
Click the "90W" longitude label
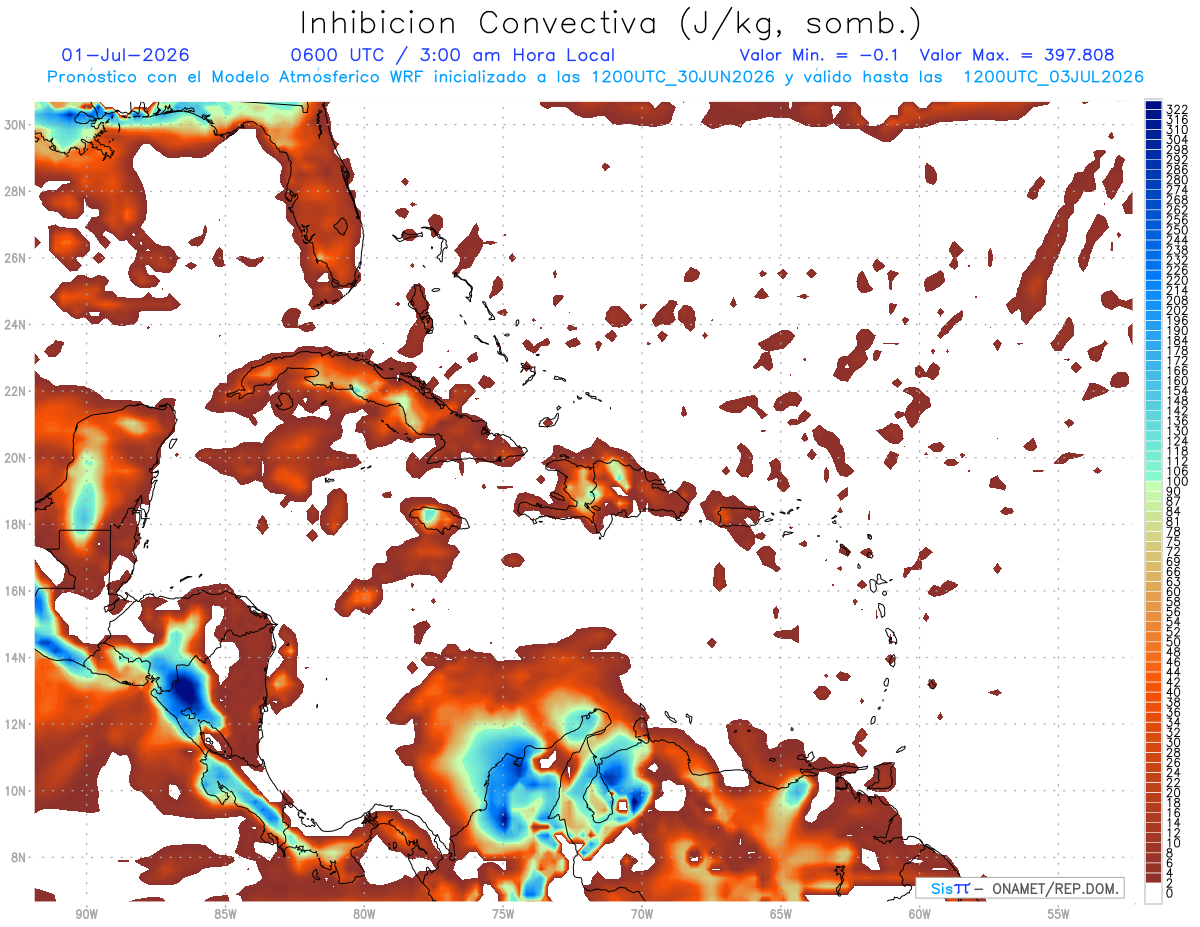(x=86, y=914)
